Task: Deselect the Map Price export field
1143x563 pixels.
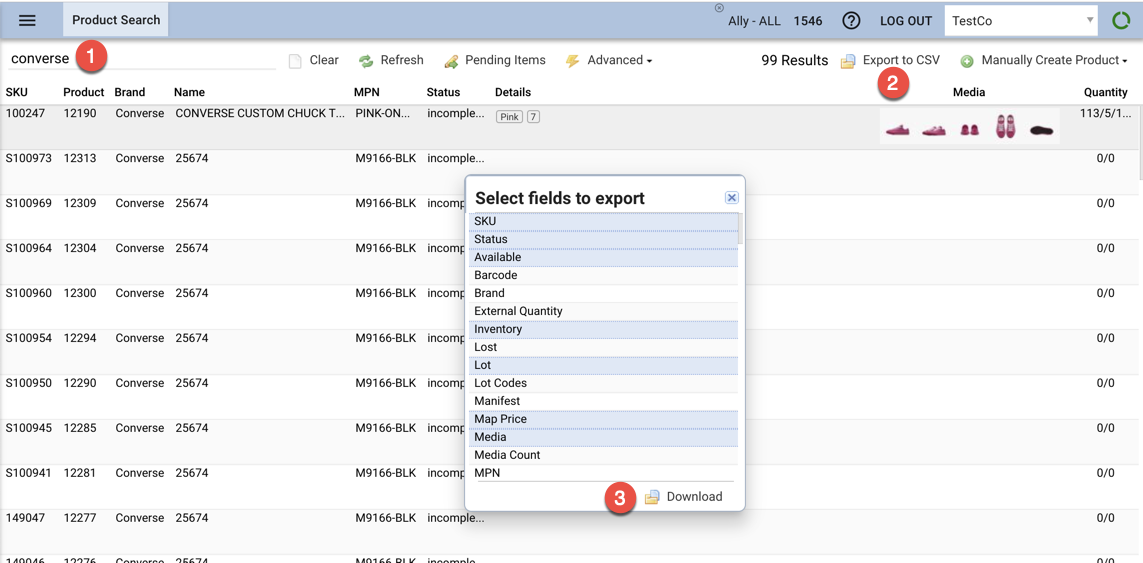Action: (604, 419)
